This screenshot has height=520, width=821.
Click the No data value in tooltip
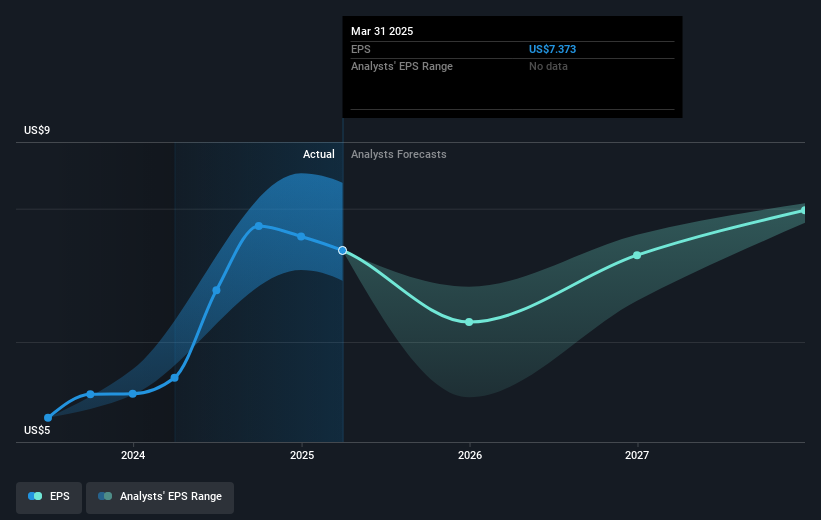[x=548, y=67]
